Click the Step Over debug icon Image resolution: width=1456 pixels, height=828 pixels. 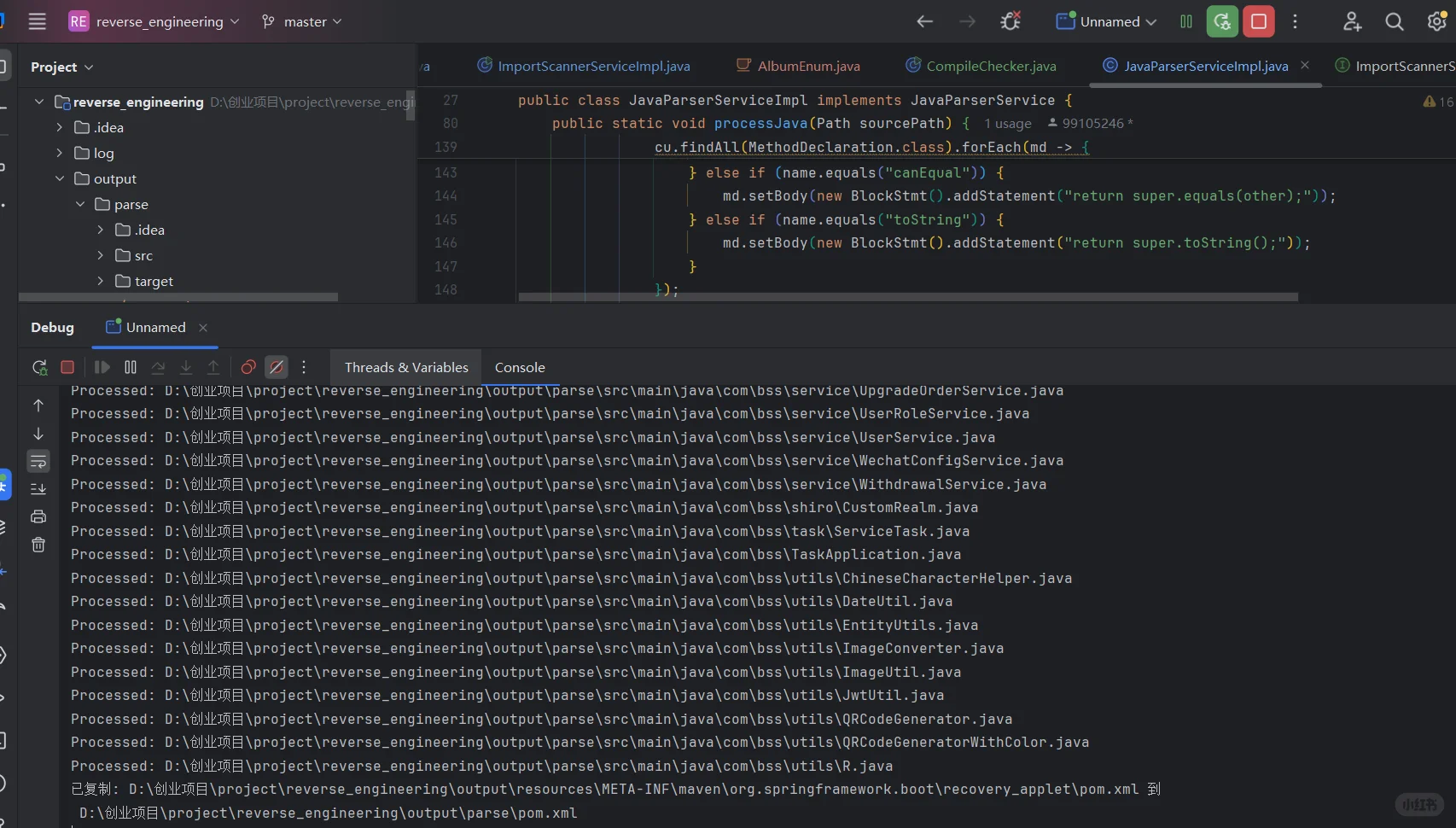158,367
